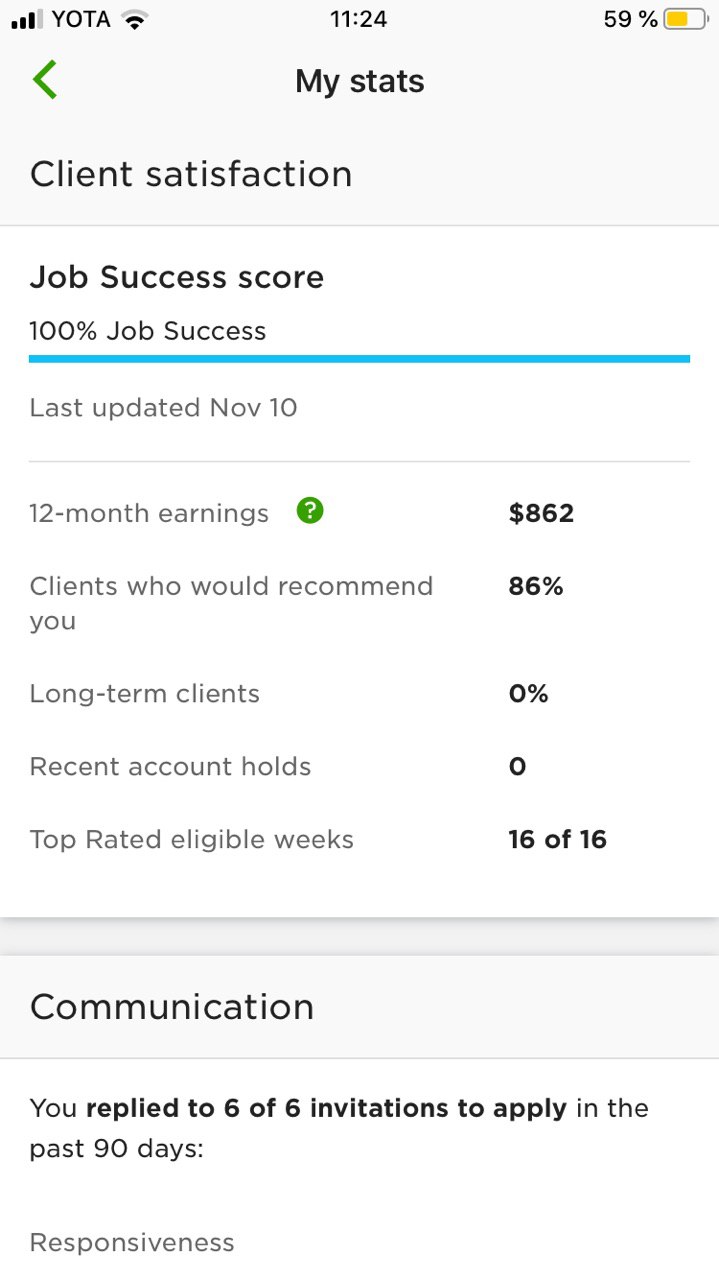Tap the Wi-Fi icon in status bar
Image resolution: width=719 pixels, height=1280 pixels.
(133, 19)
